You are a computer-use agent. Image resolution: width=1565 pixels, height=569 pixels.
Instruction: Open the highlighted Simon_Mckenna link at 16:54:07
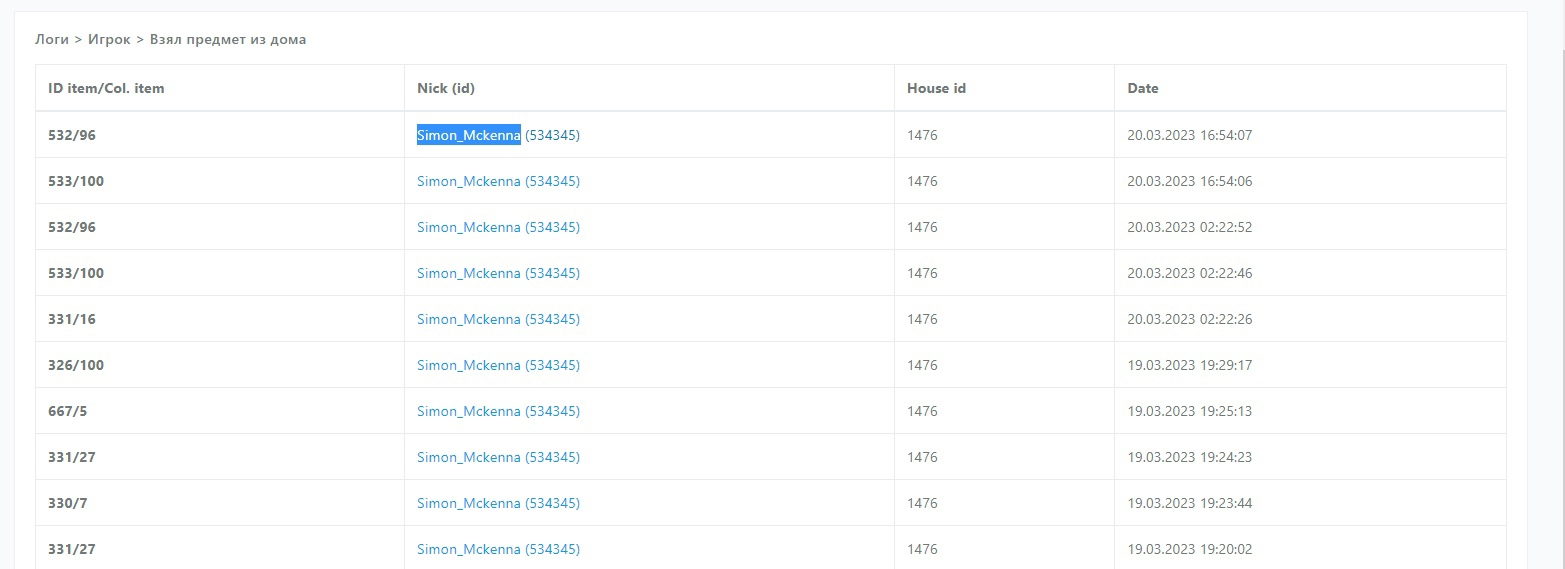click(x=469, y=135)
